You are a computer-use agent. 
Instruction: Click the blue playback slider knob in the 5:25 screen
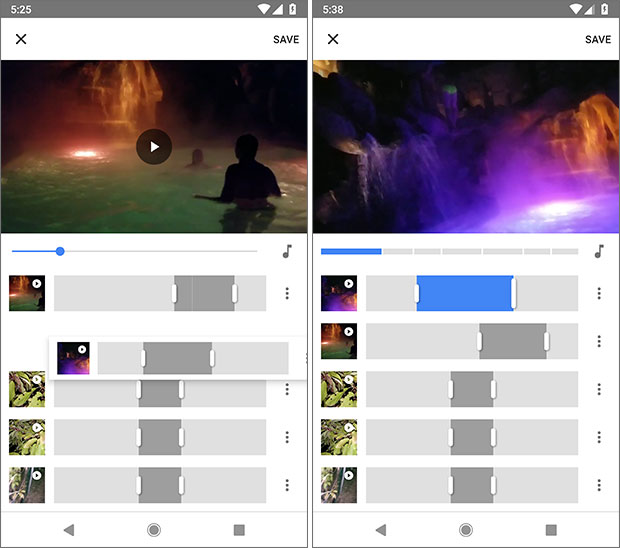[60, 251]
